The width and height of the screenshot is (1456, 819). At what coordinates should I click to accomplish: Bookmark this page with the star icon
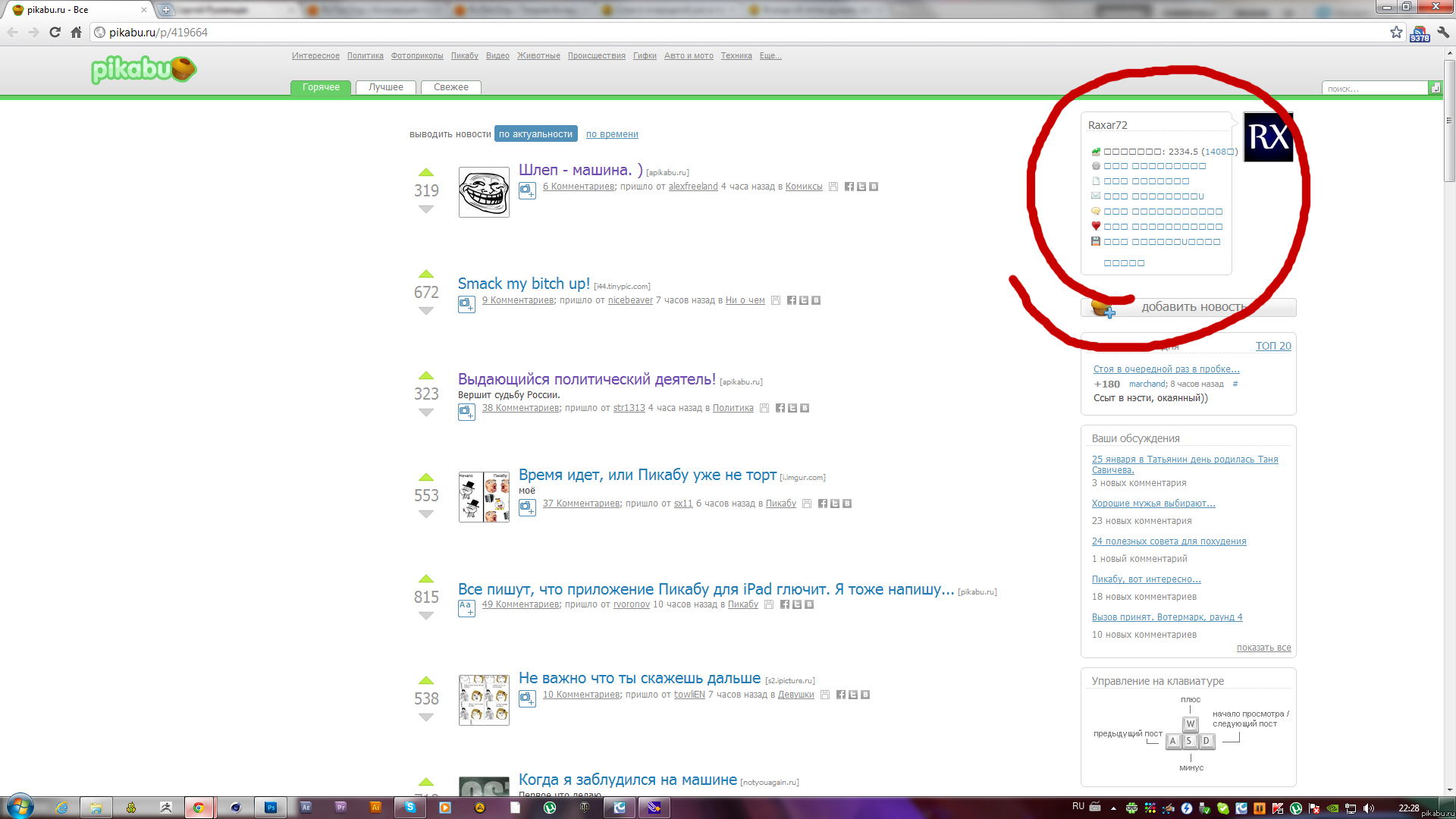1396,32
